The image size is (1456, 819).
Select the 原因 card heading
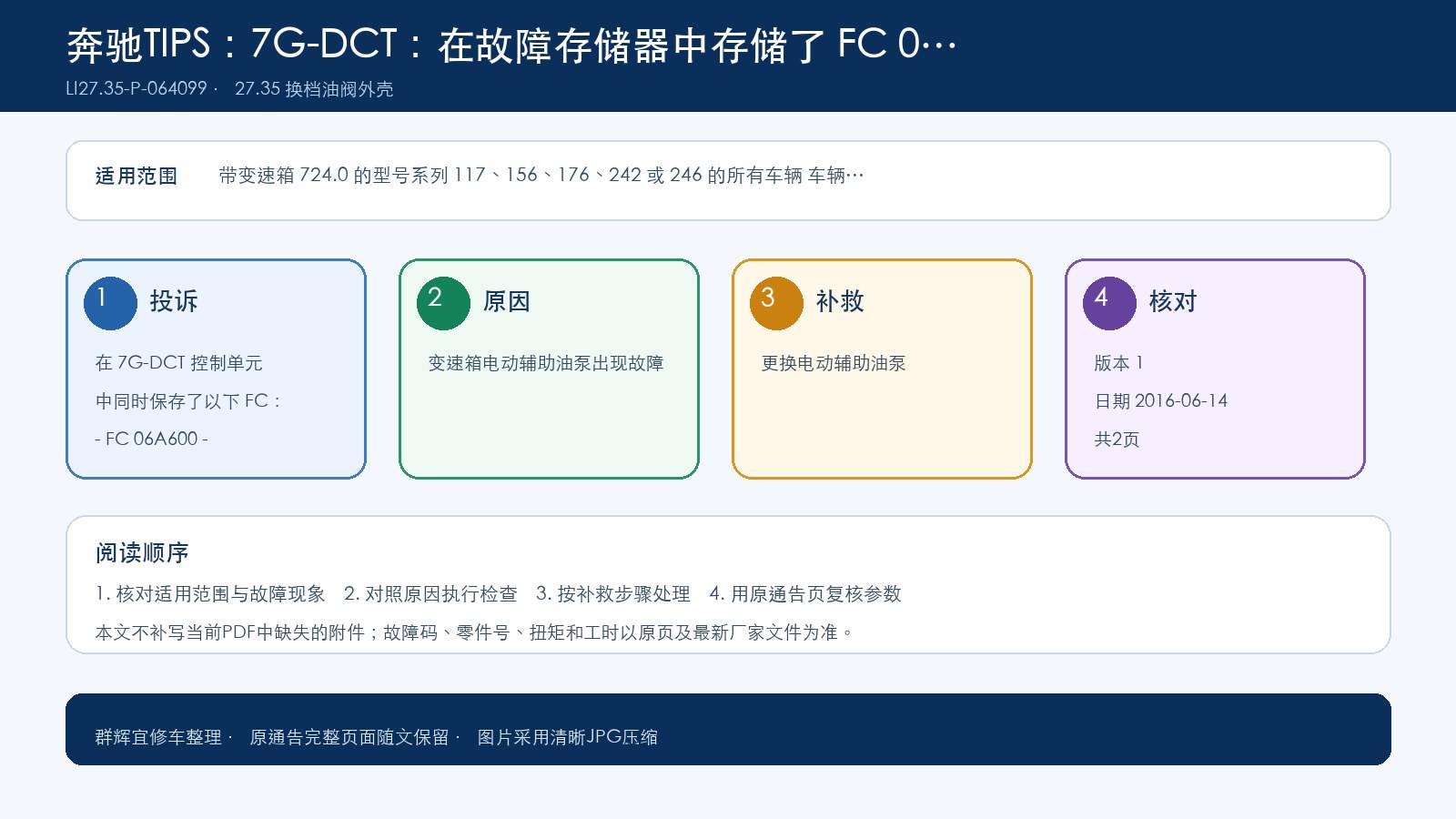[x=507, y=301]
